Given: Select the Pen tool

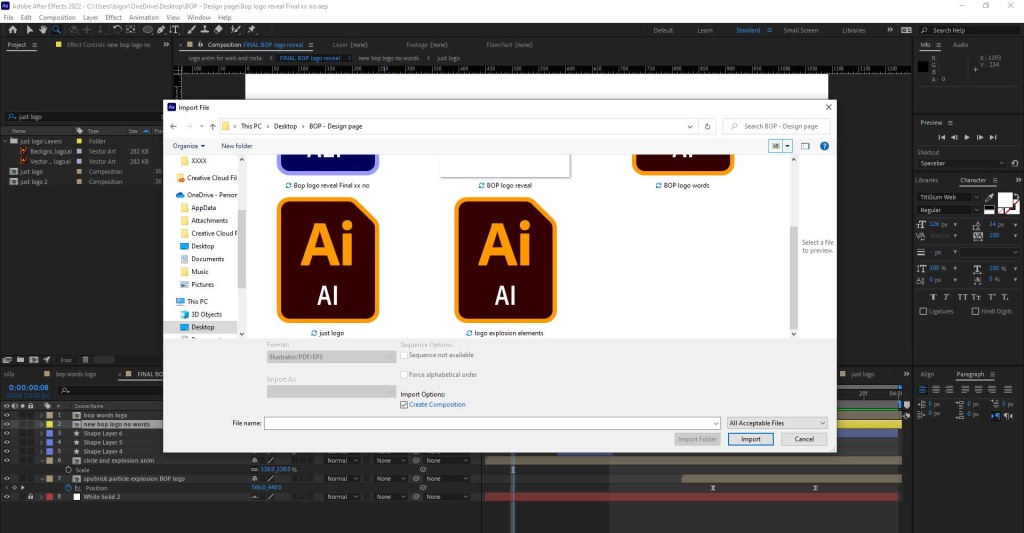Looking at the screenshot, I should (x=161, y=29).
